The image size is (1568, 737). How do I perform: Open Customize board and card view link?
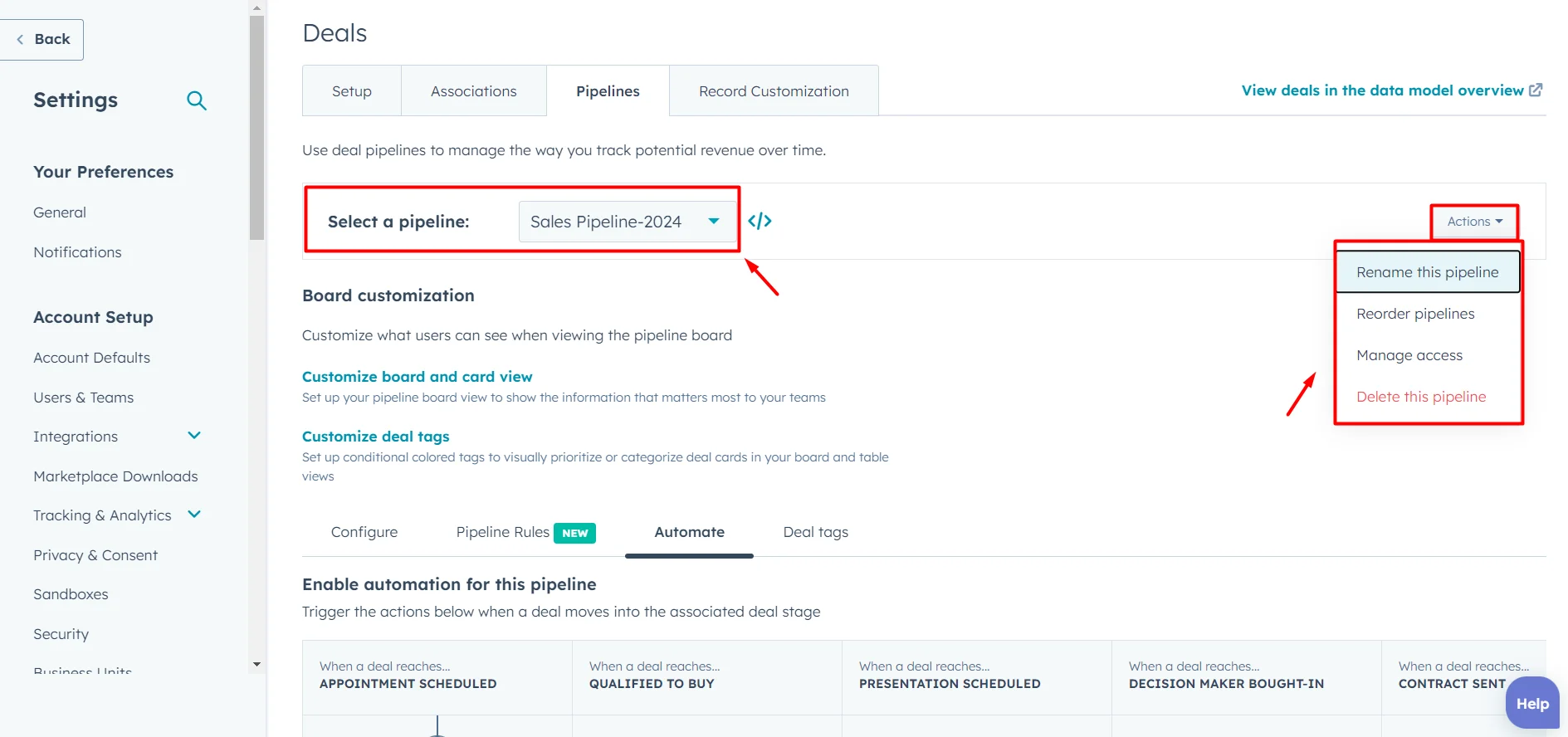(417, 377)
